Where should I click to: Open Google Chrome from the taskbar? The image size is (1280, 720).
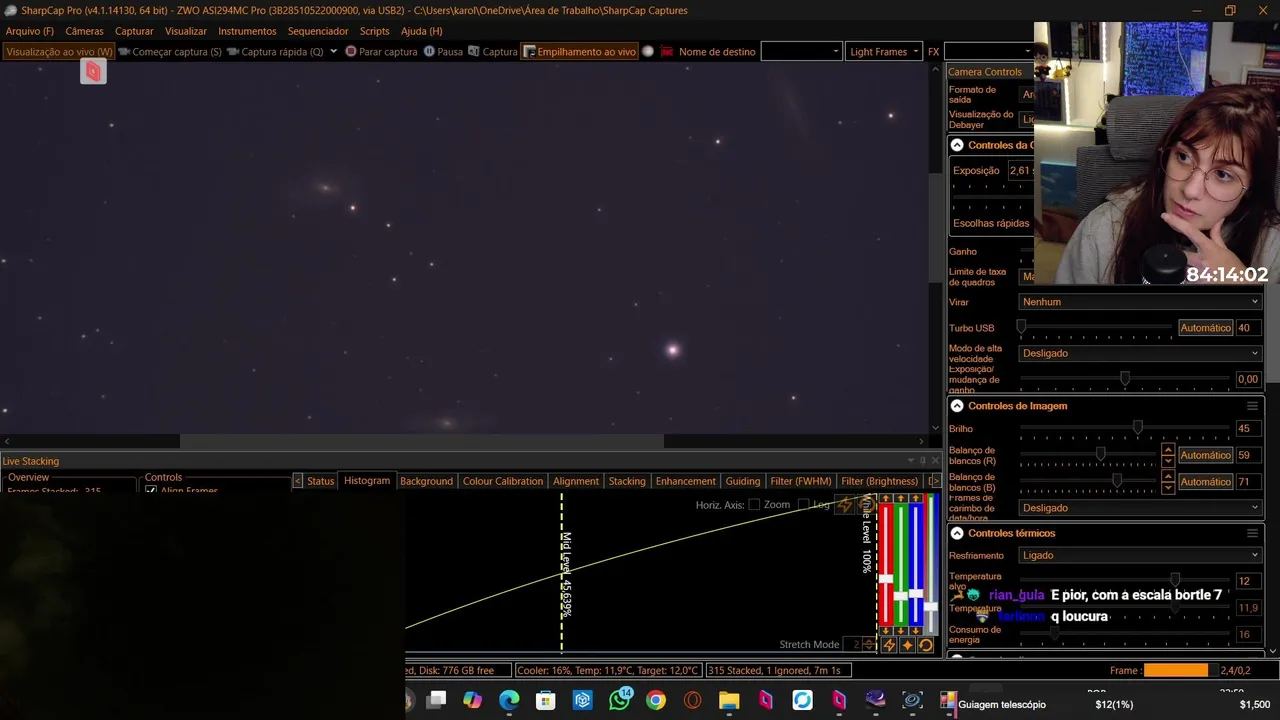(656, 700)
